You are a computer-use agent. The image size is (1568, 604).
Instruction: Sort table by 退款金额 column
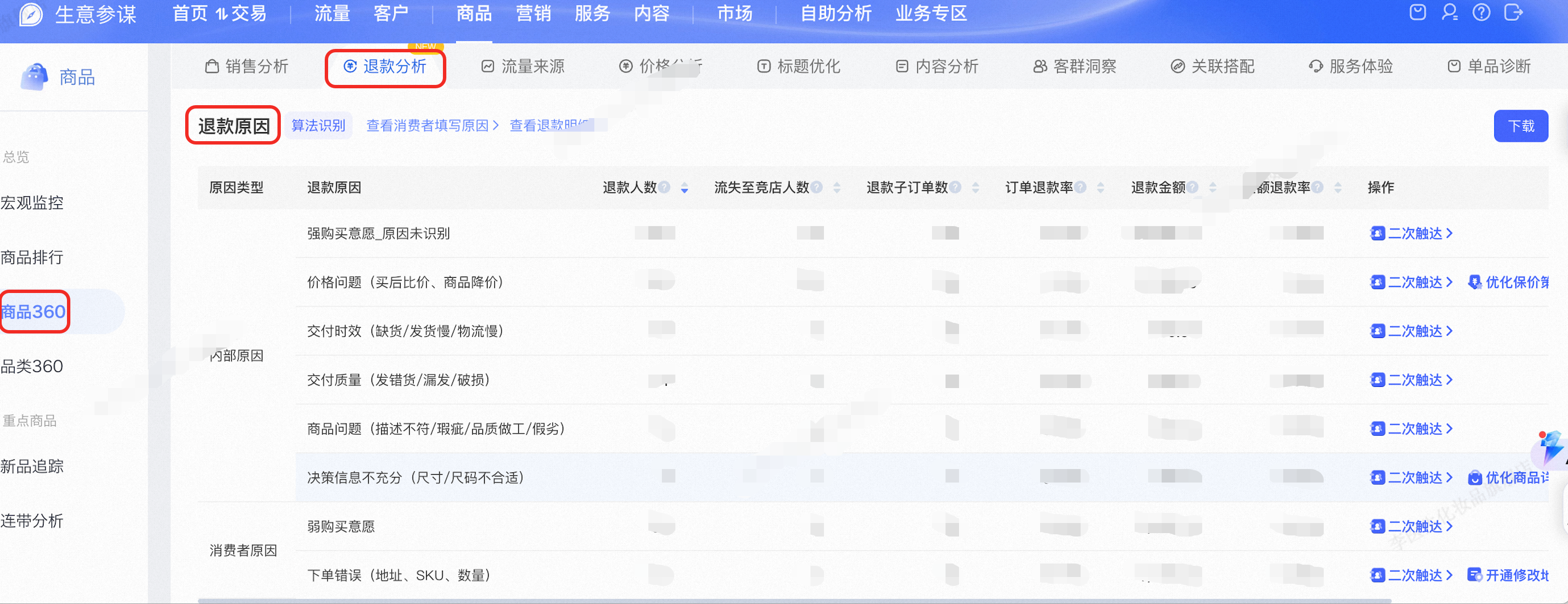pos(1212,188)
